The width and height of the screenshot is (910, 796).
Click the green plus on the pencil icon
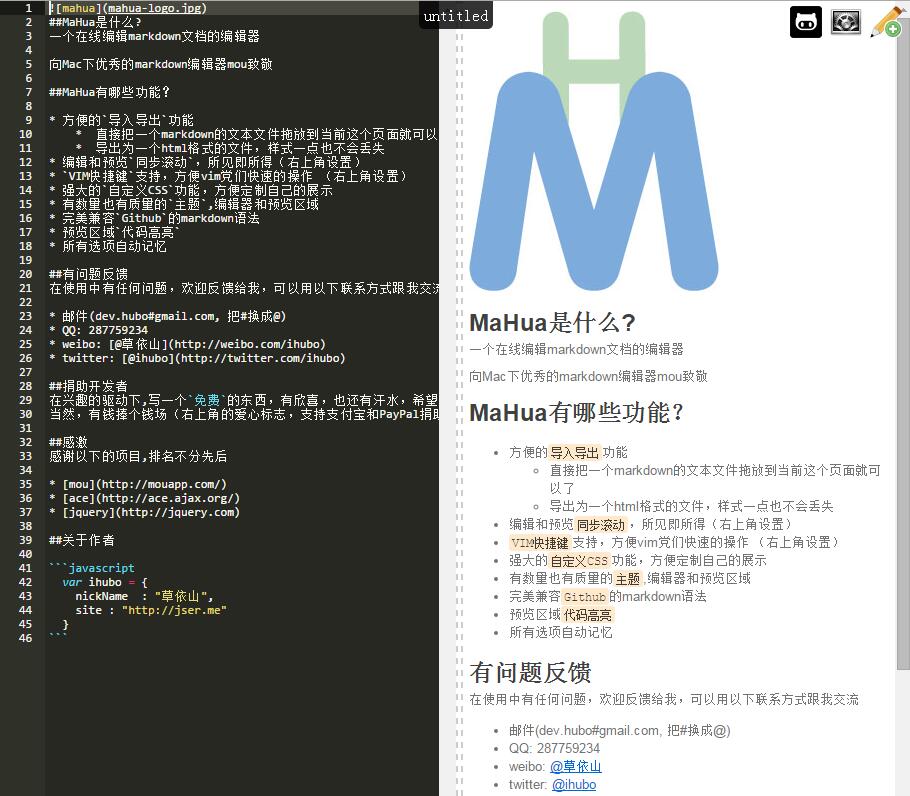(893, 30)
